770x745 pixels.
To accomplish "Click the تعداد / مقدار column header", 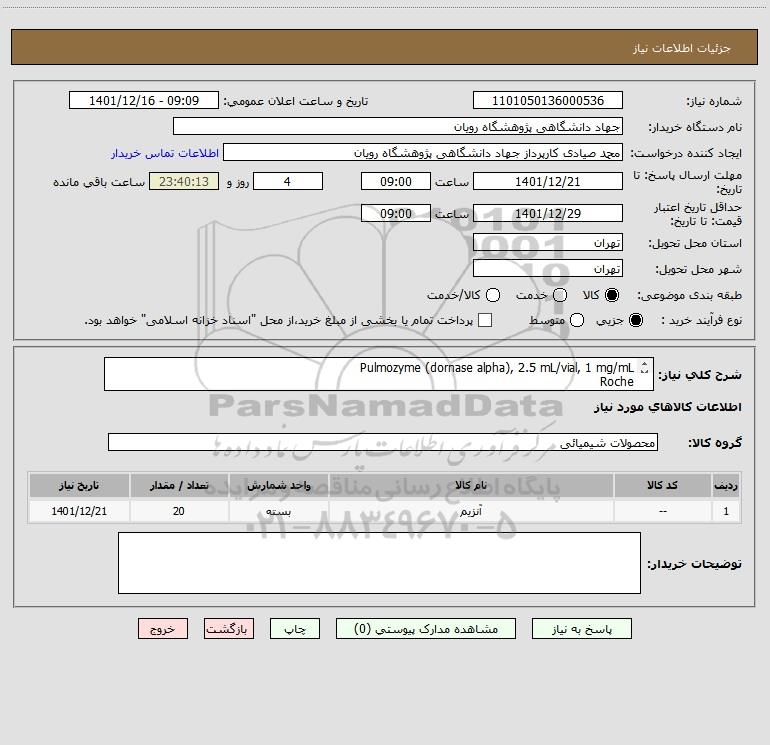I will [x=179, y=485].
